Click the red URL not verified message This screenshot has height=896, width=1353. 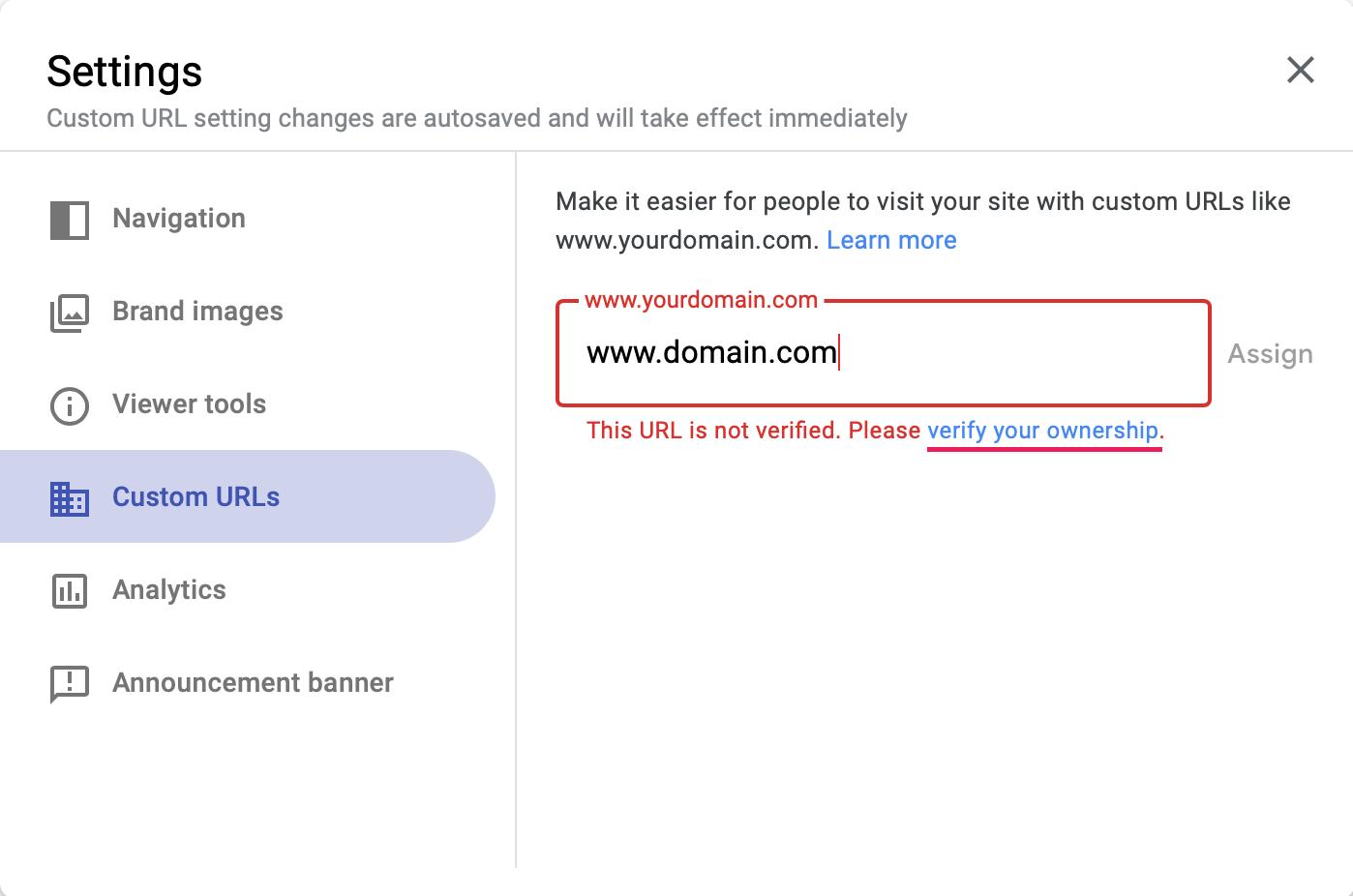pyautogui.click(x=753, y=431)
